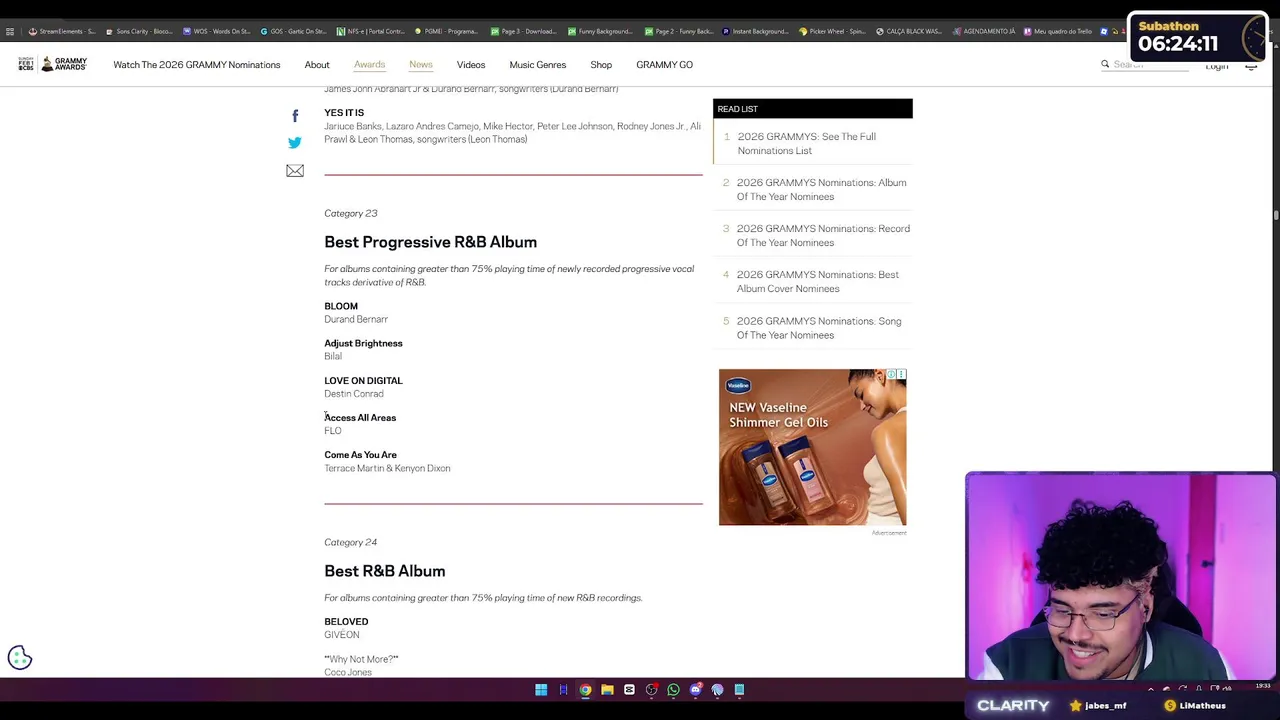Select the BLOOM nominee title

[x=341, y=306]
